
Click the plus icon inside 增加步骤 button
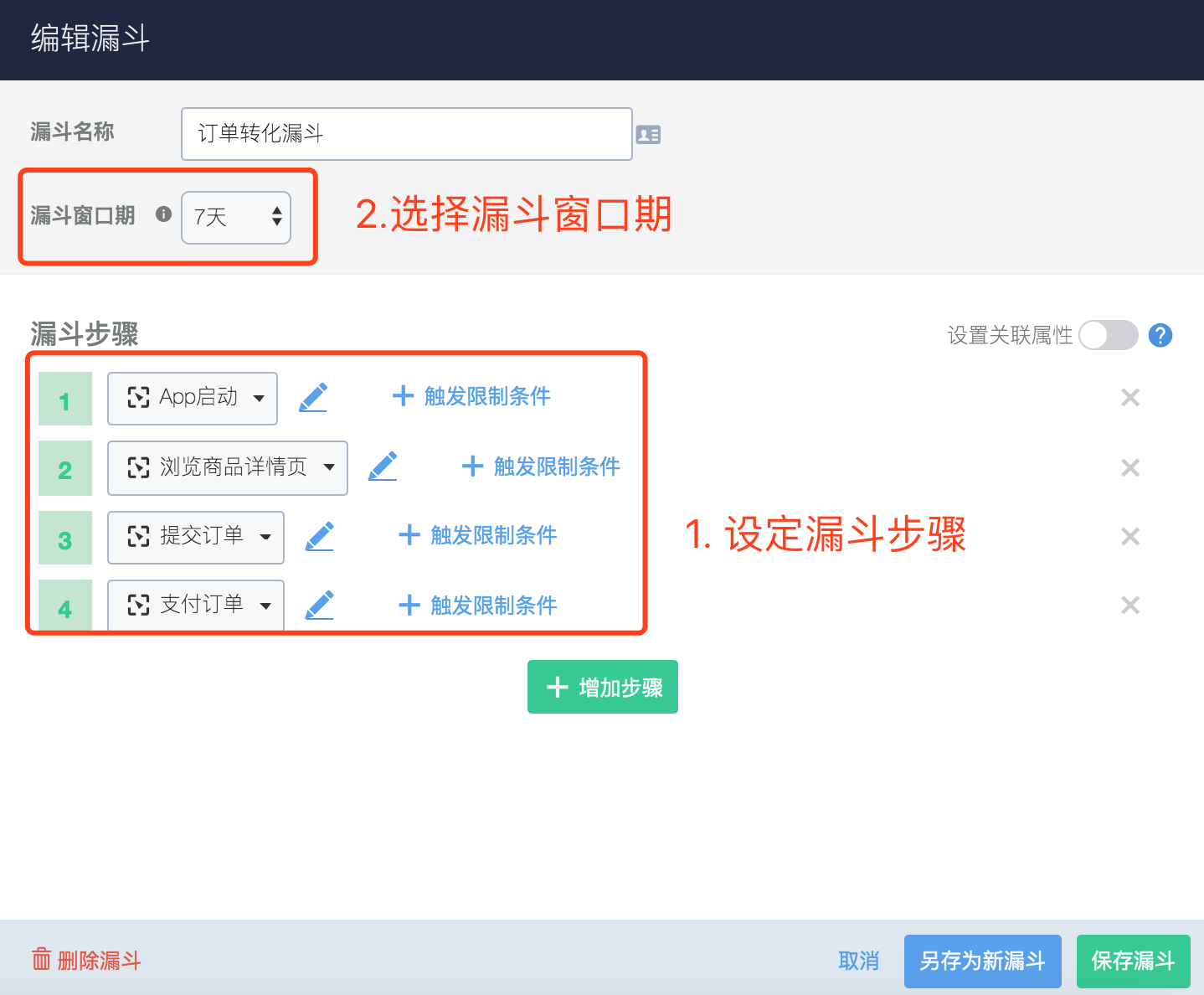tap(557, 687)
